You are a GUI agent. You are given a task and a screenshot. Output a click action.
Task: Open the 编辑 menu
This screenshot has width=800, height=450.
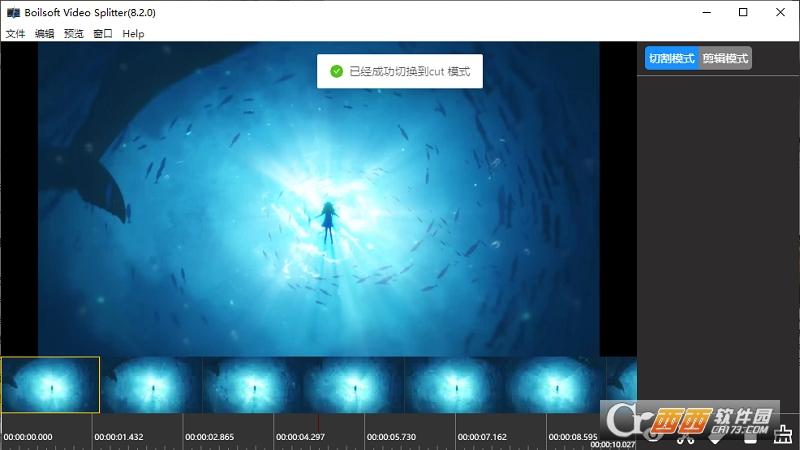tap(44, 34)
